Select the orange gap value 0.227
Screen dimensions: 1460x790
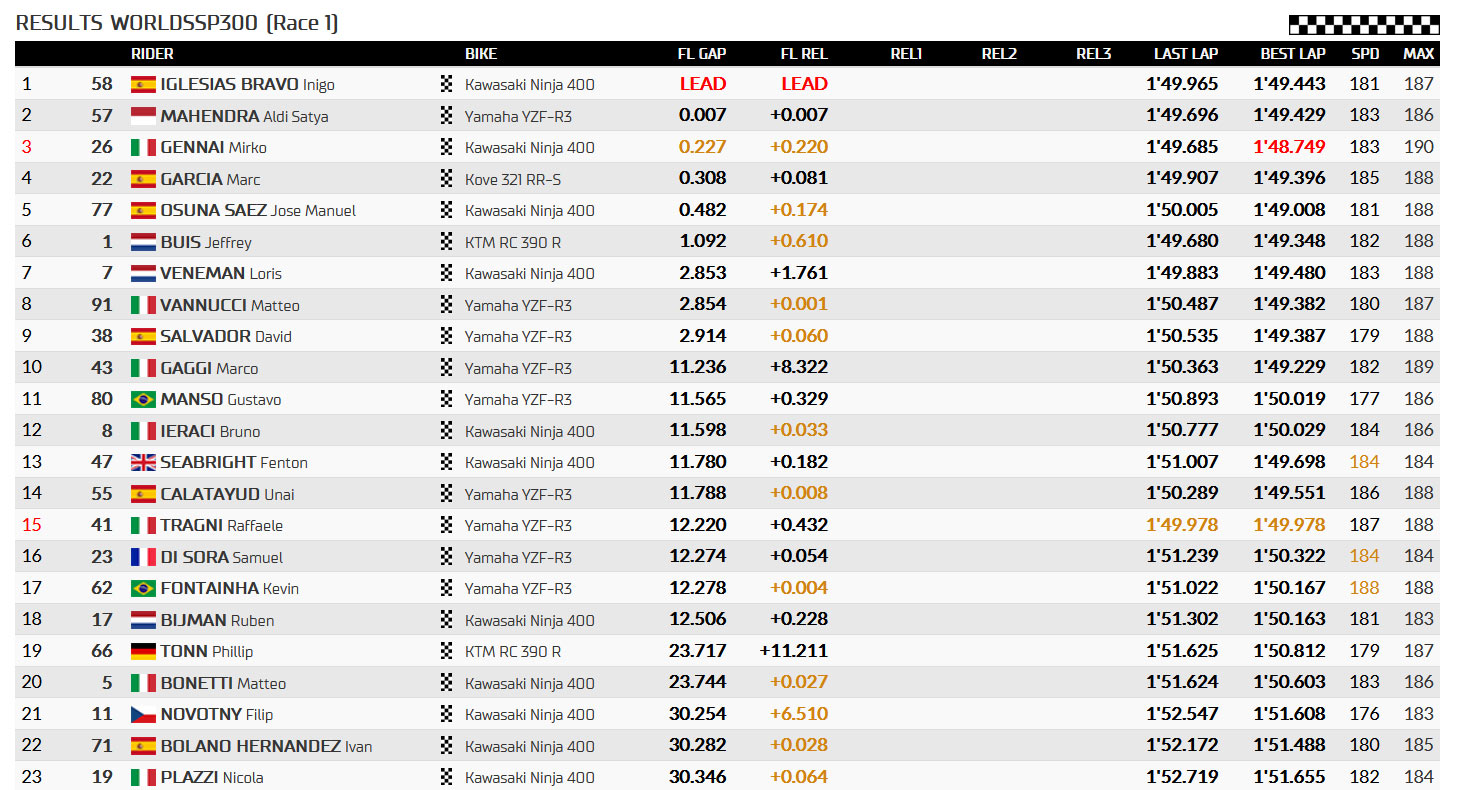703,147
